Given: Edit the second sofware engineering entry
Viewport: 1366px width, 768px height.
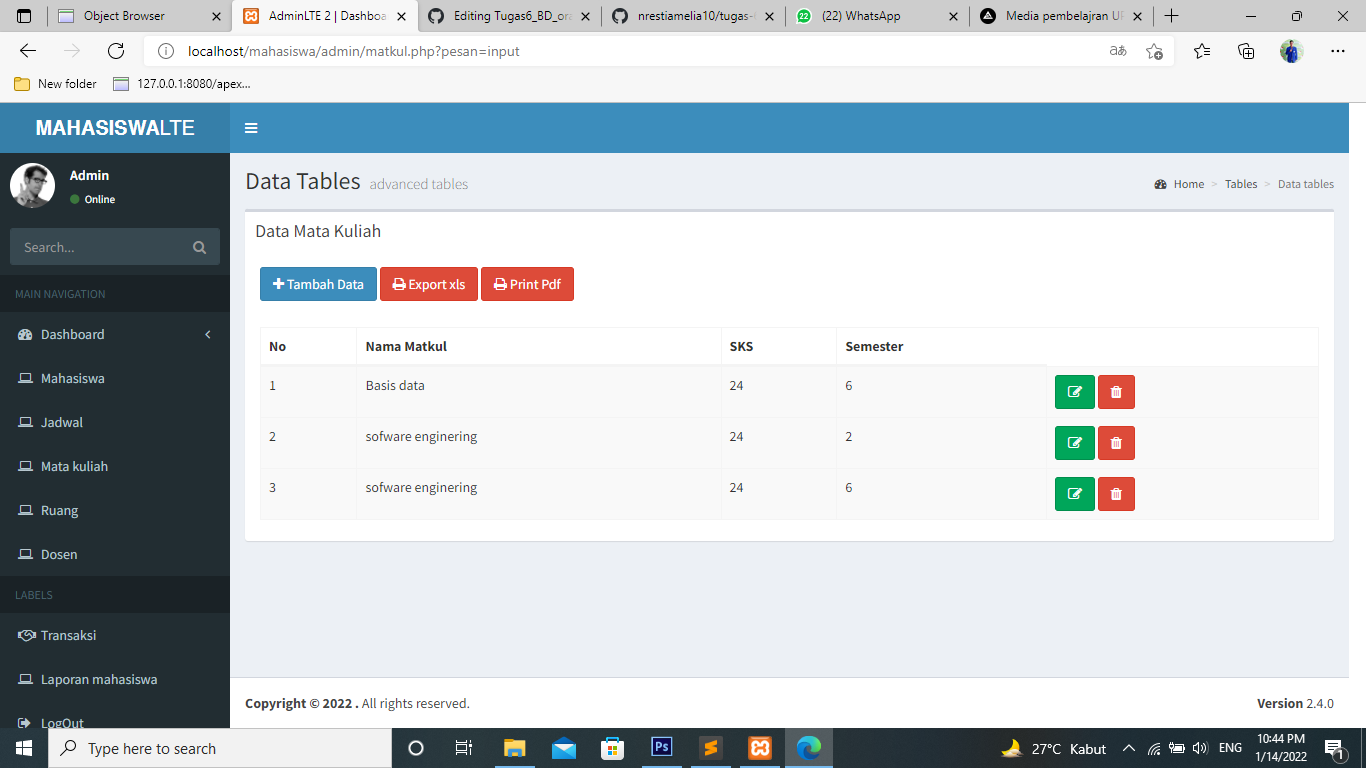Looking at the screenshot, I should (x=1074, y=493).
